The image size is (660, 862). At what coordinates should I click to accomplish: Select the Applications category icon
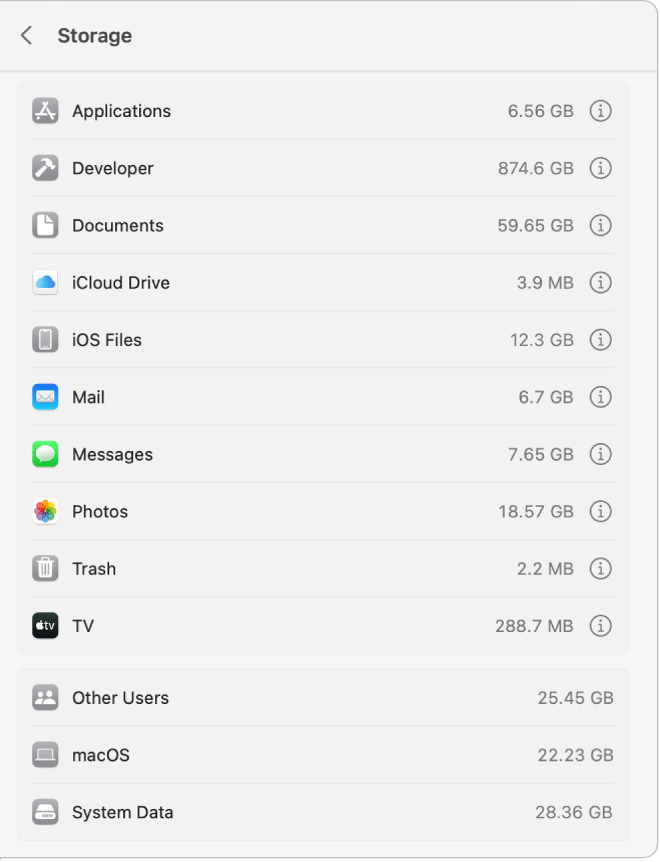[44, 111]
